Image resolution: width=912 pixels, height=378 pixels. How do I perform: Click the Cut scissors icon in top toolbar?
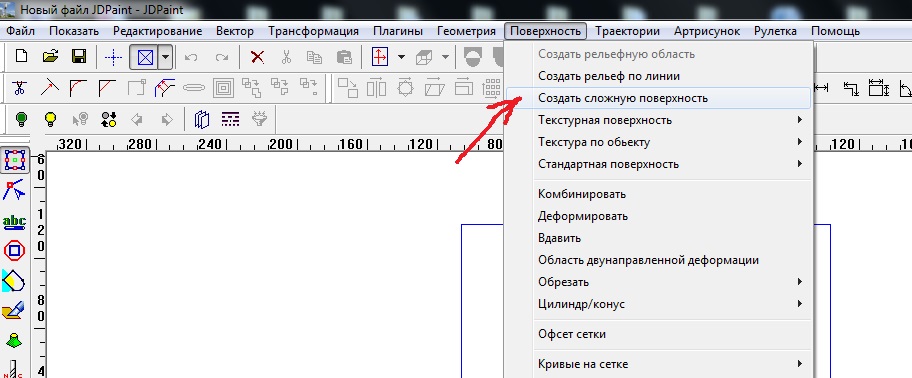(x=286, y=57)
